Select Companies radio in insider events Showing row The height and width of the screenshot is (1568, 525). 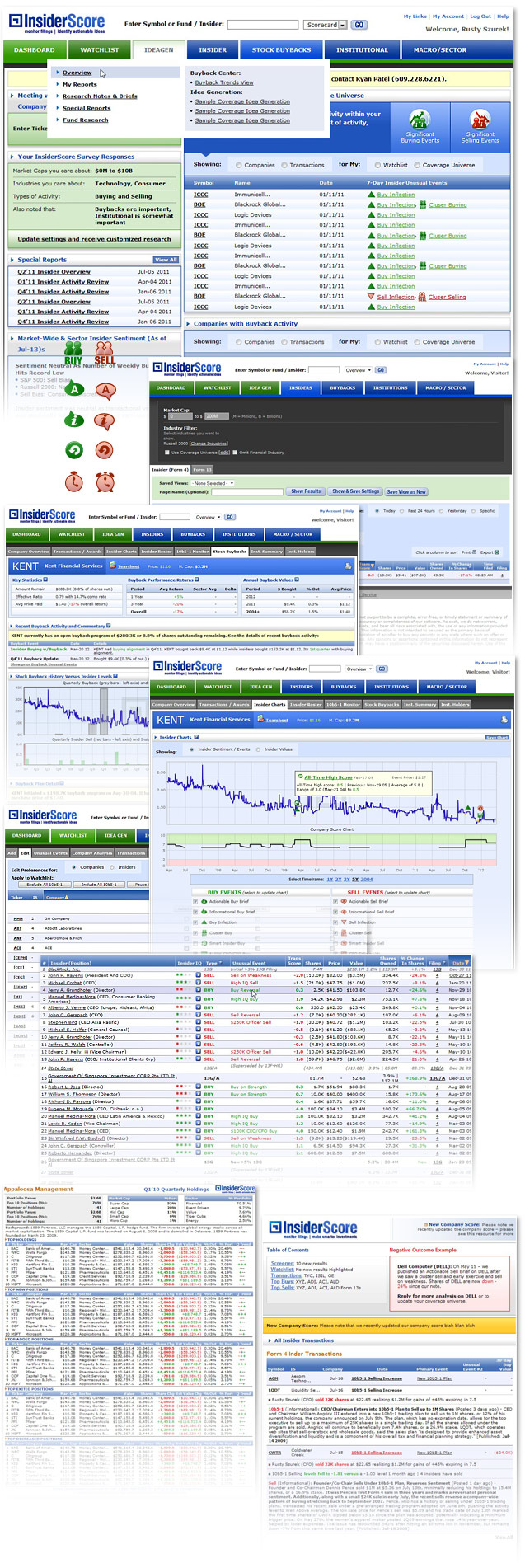[239, 165]
